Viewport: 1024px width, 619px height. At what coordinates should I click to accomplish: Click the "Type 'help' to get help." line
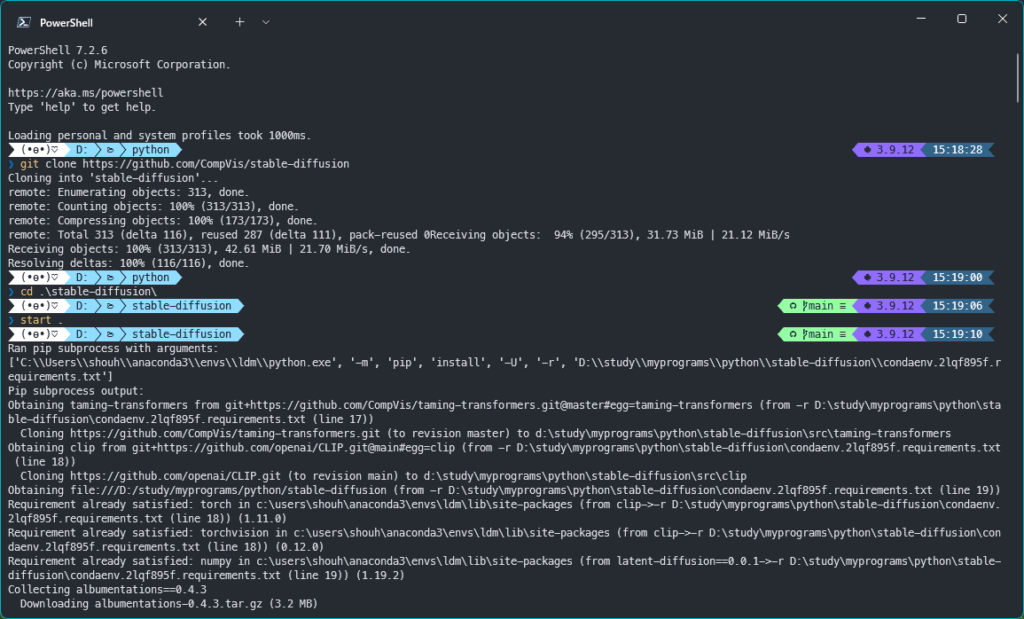click(82, 107)
